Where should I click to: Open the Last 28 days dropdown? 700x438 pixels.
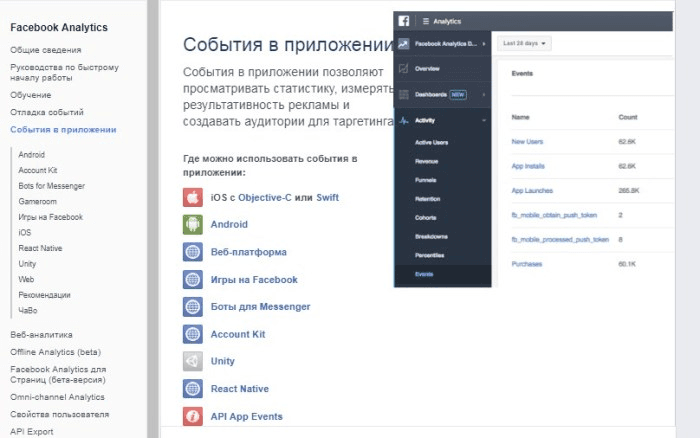click(524, 43)
